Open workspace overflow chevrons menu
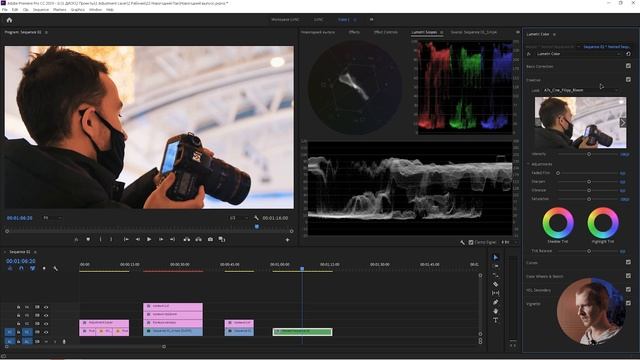This screenshot has width=640, height=360. (x=371, y=19)
